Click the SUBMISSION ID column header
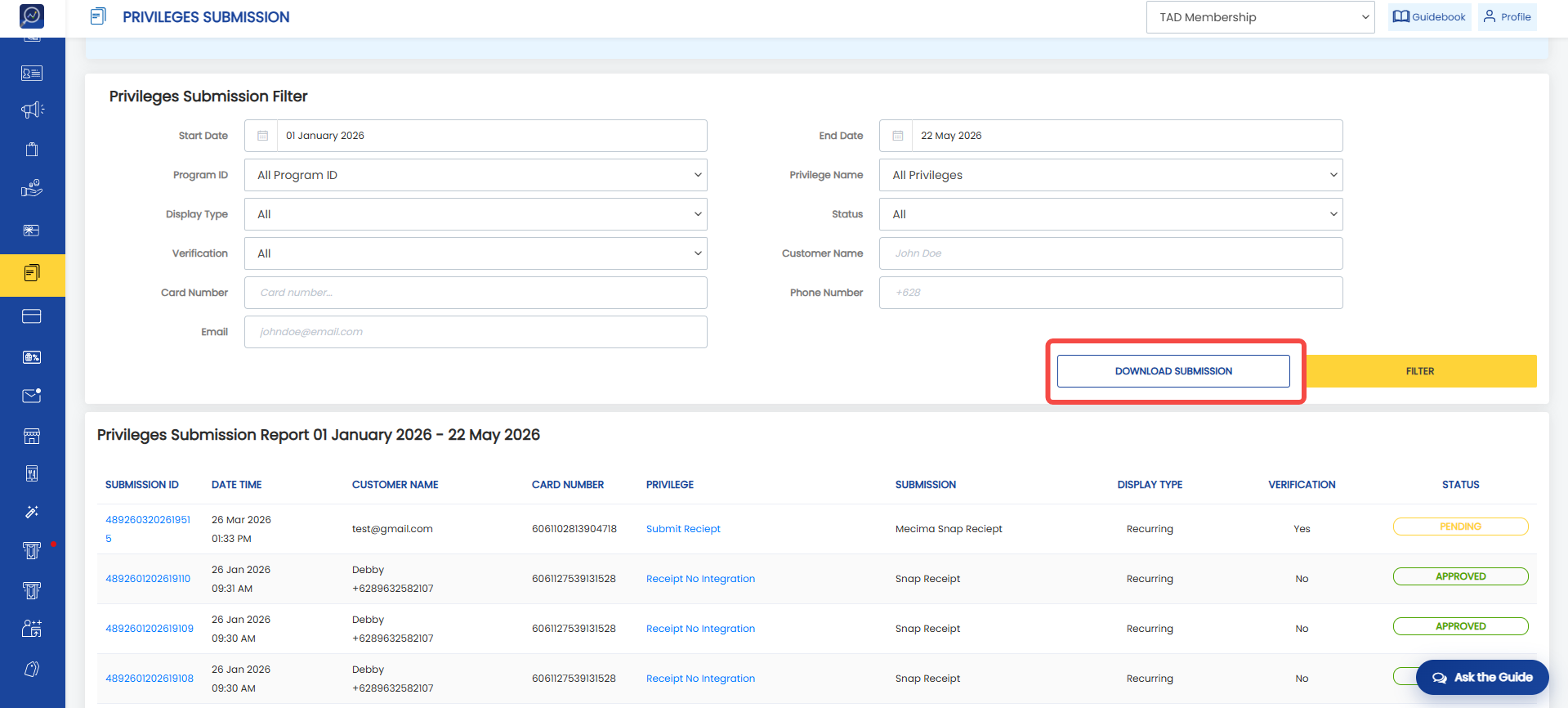Viewport: 1568px width, 708px height. 142,485
